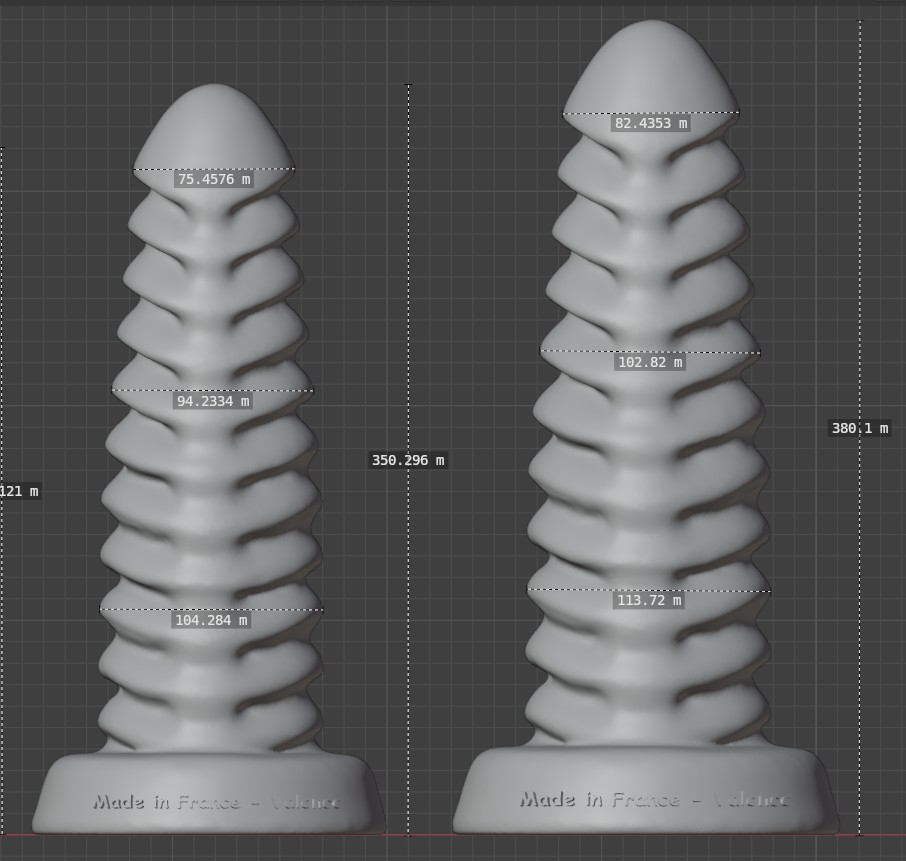Click the 82.4353 m measurement label
This screenshot has height=861, width=906.
tap(651, 124)
